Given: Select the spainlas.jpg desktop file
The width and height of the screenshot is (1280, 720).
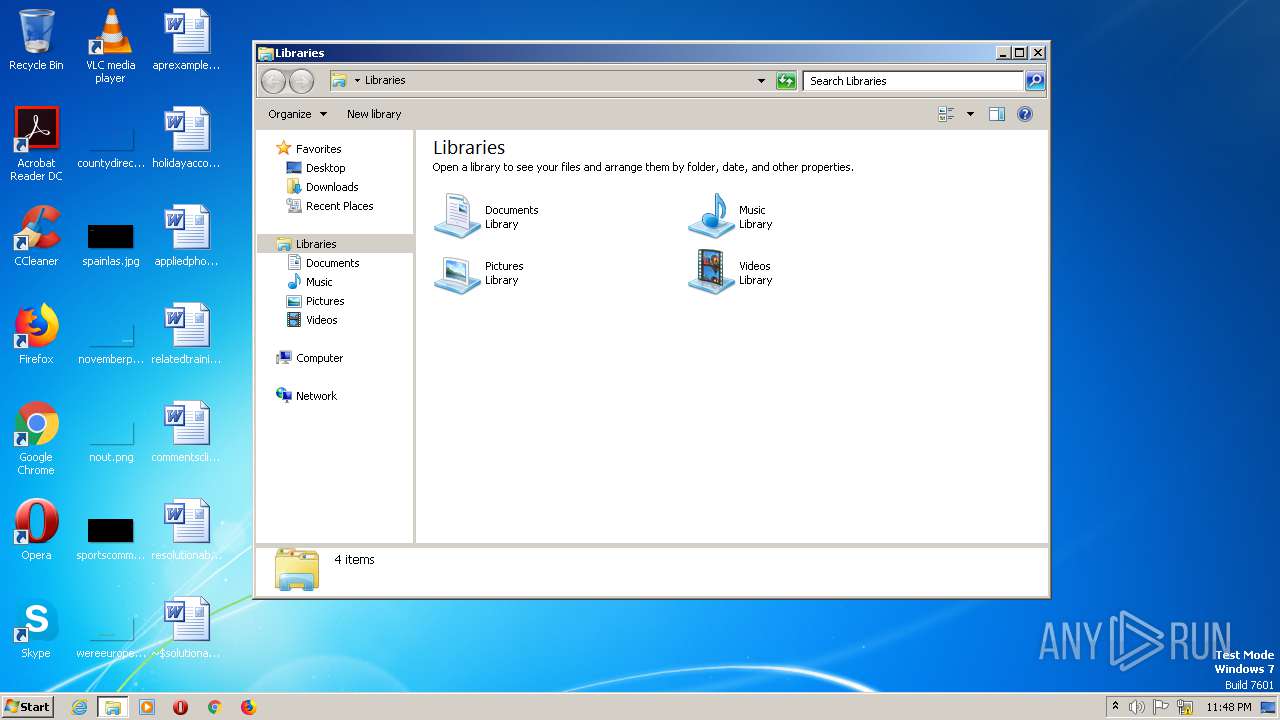Looking at the screenshot, I should point(110,245).
